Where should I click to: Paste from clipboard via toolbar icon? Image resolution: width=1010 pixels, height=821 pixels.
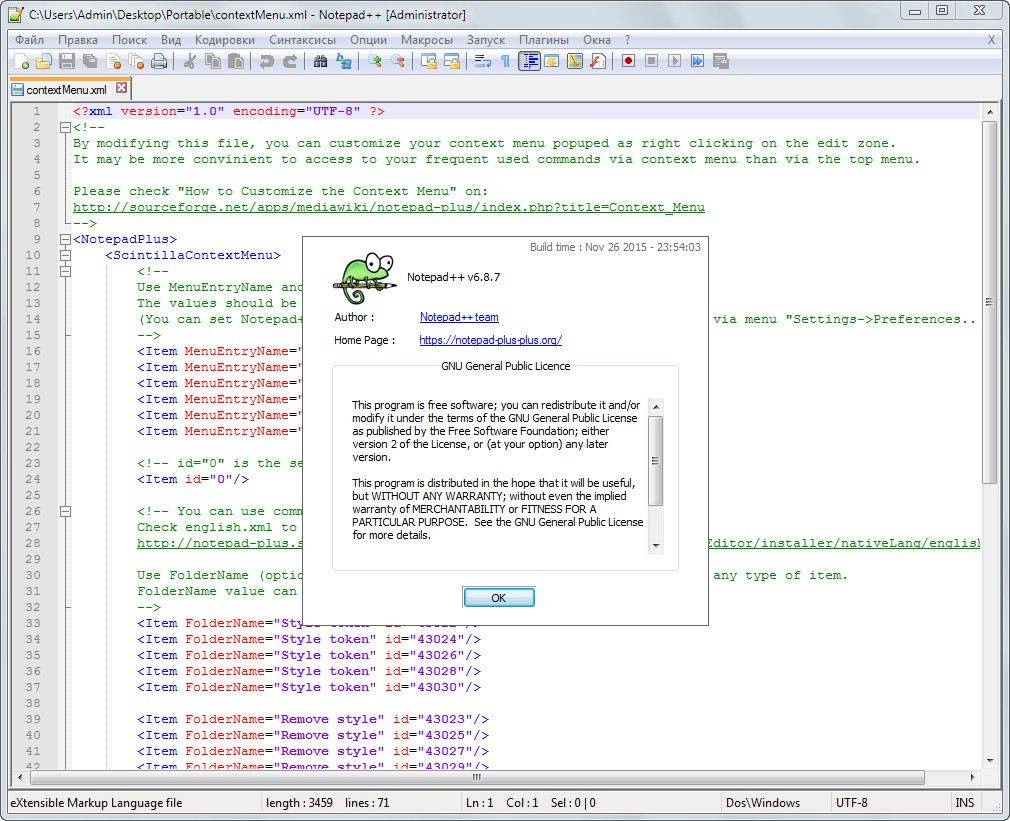[236, 61]
